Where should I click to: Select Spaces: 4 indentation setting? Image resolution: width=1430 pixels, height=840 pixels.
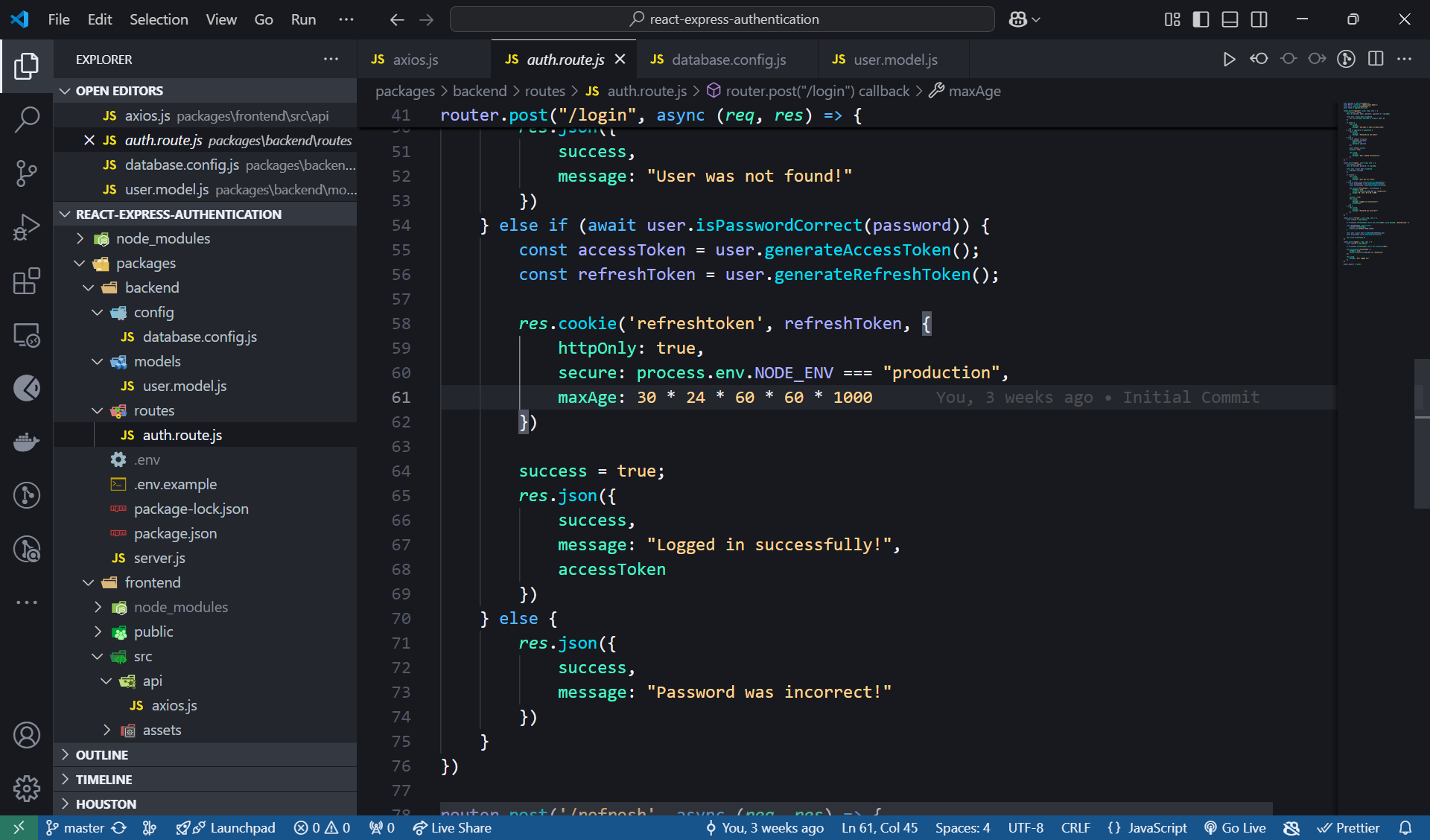(962, 827)
